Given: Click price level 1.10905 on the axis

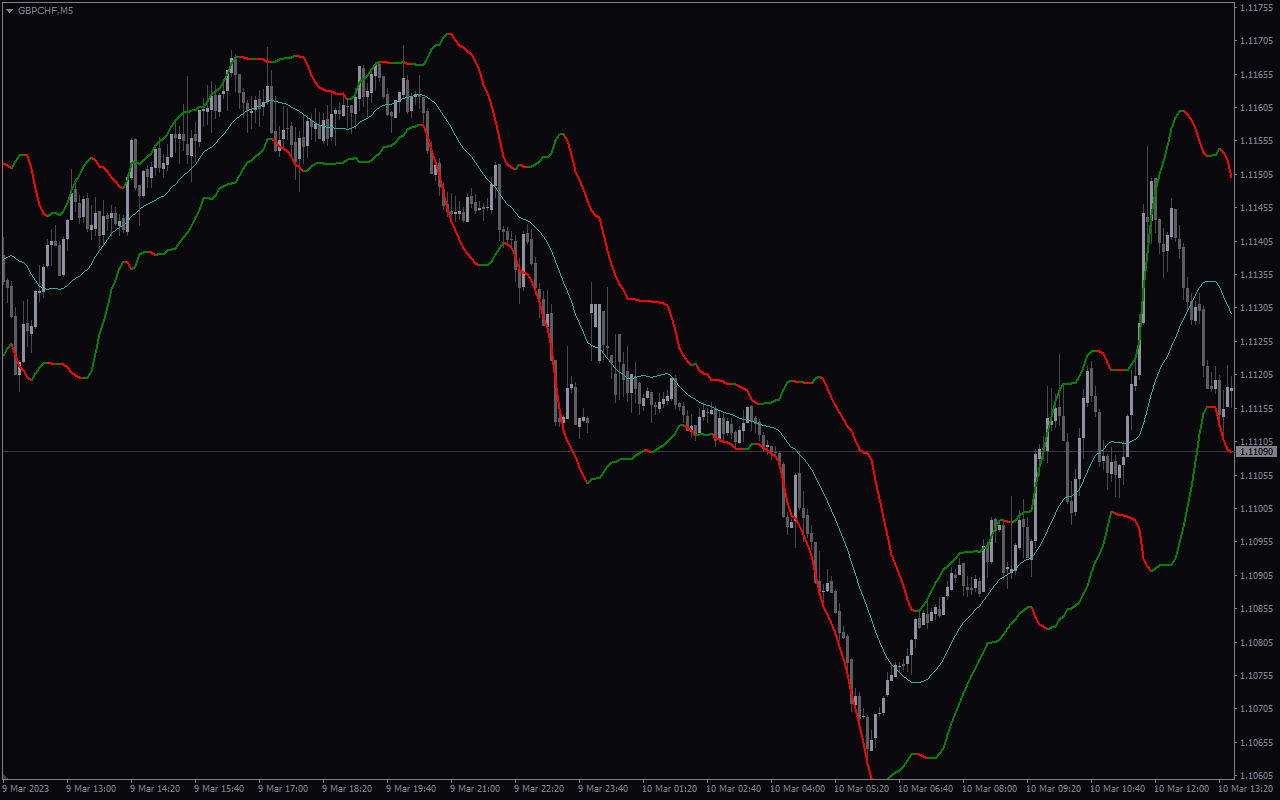Looking at the screenshot, I should tap(1256, 575).
